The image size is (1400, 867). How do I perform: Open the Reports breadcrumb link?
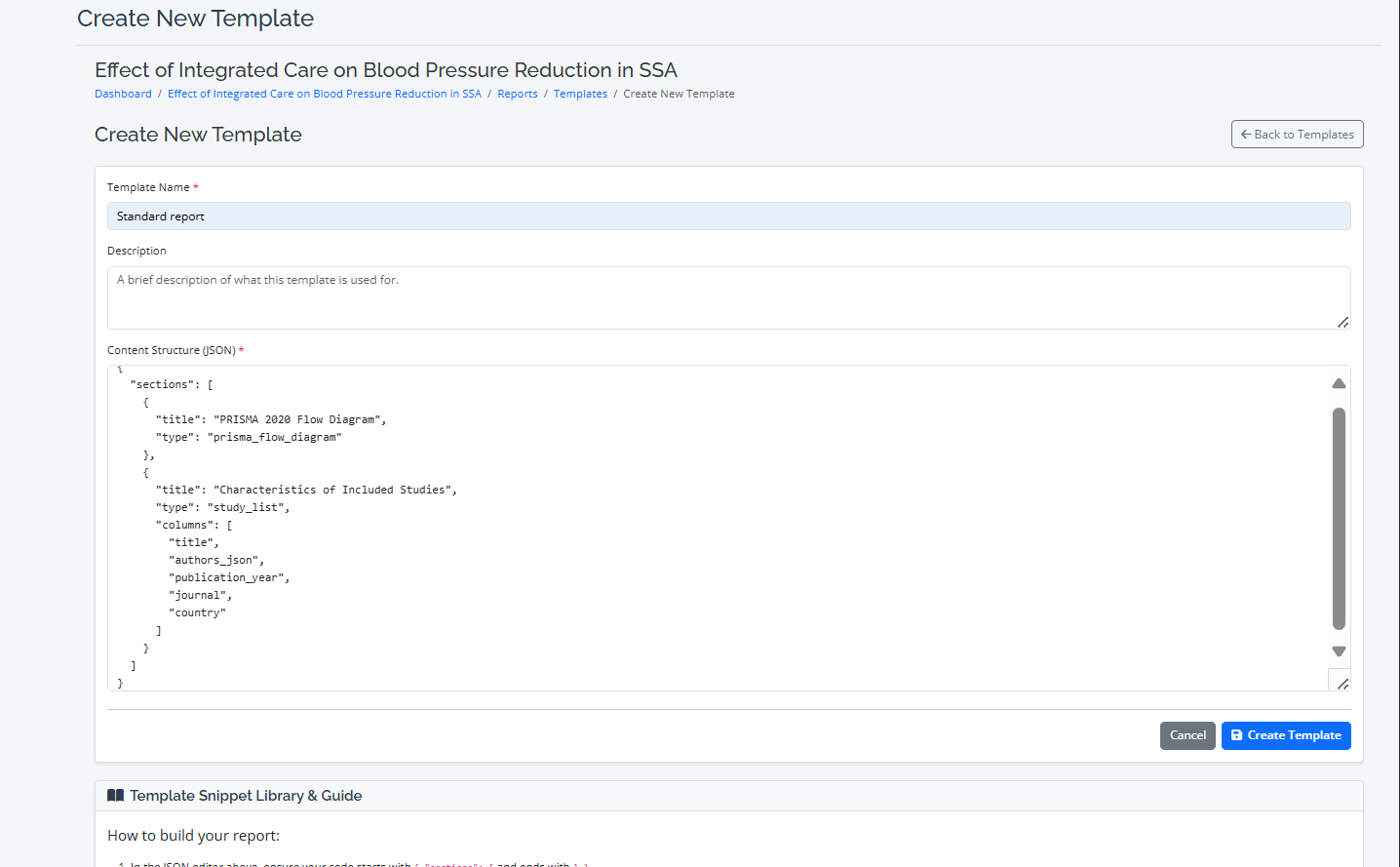click(x=517, y=95)
